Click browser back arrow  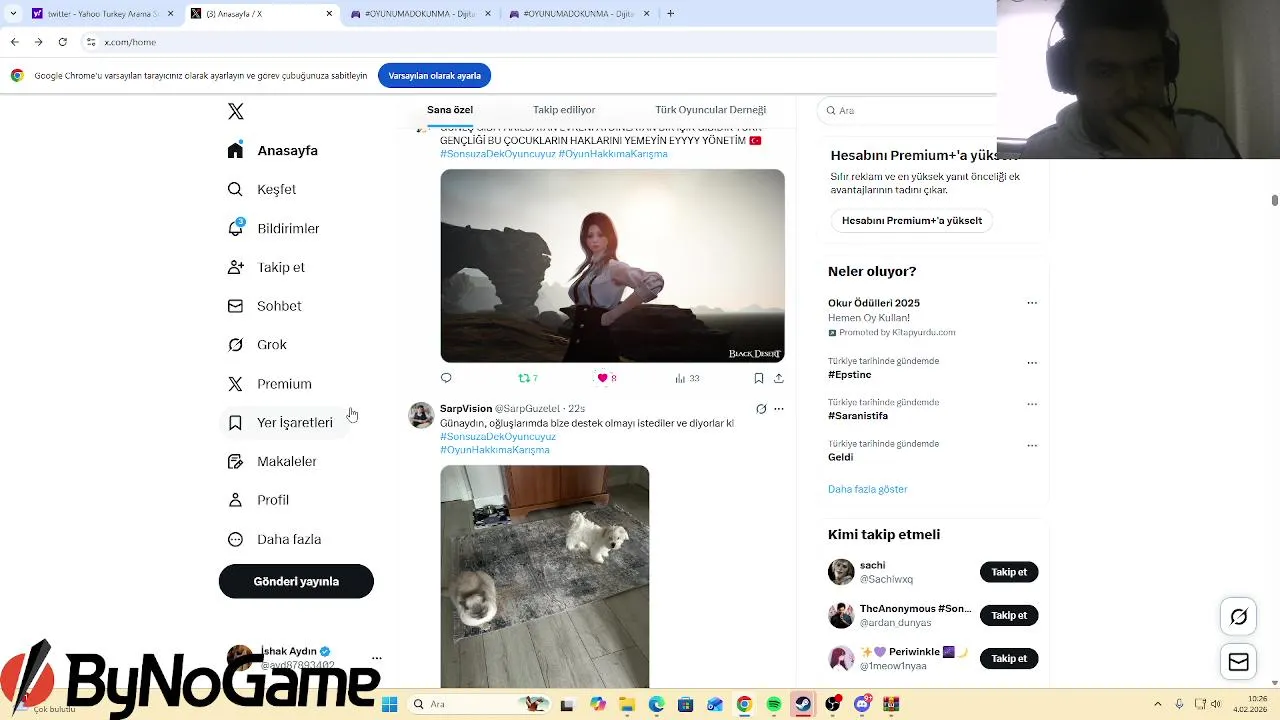click(14, 42)
